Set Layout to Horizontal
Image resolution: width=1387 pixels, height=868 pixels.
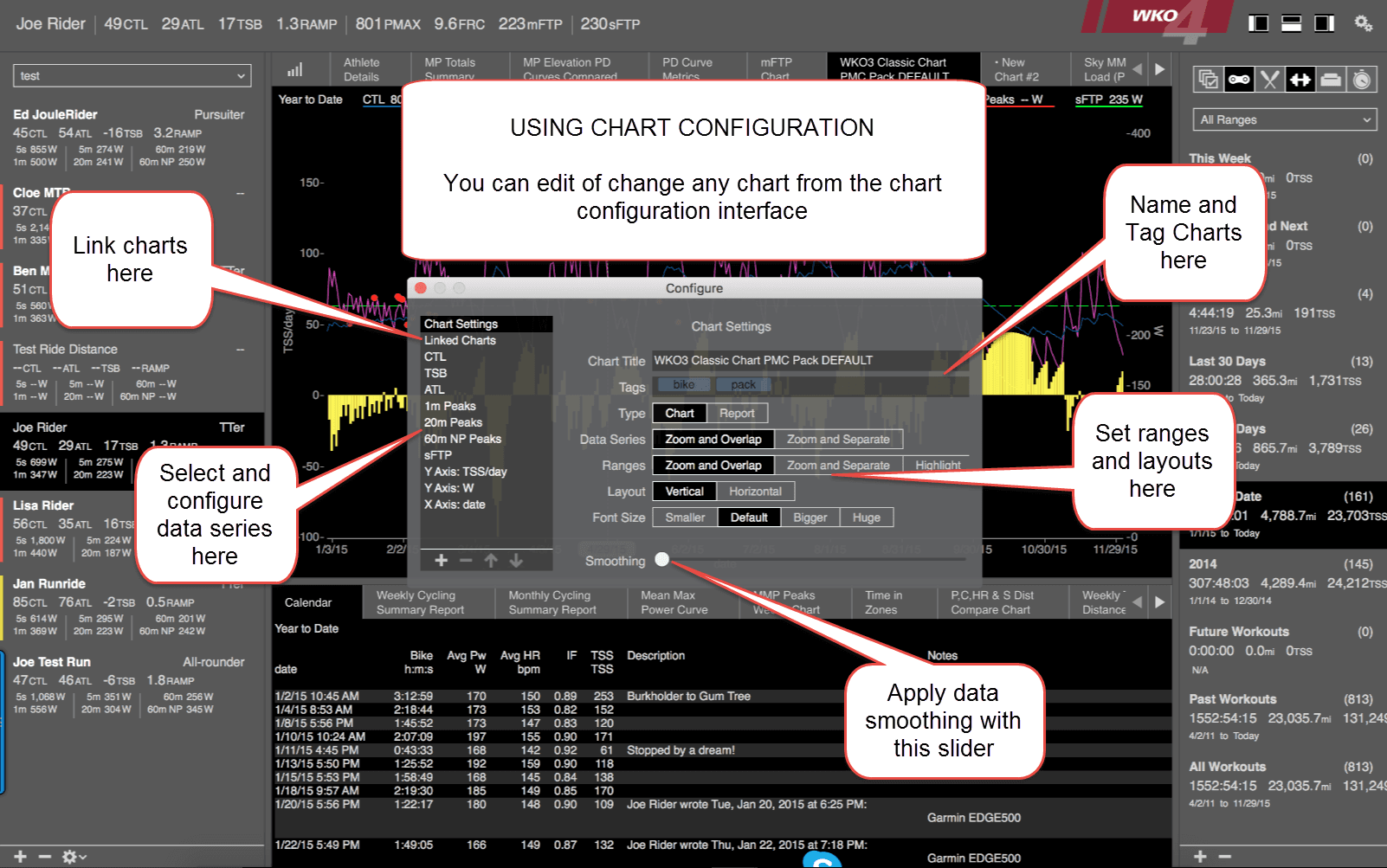755,492
